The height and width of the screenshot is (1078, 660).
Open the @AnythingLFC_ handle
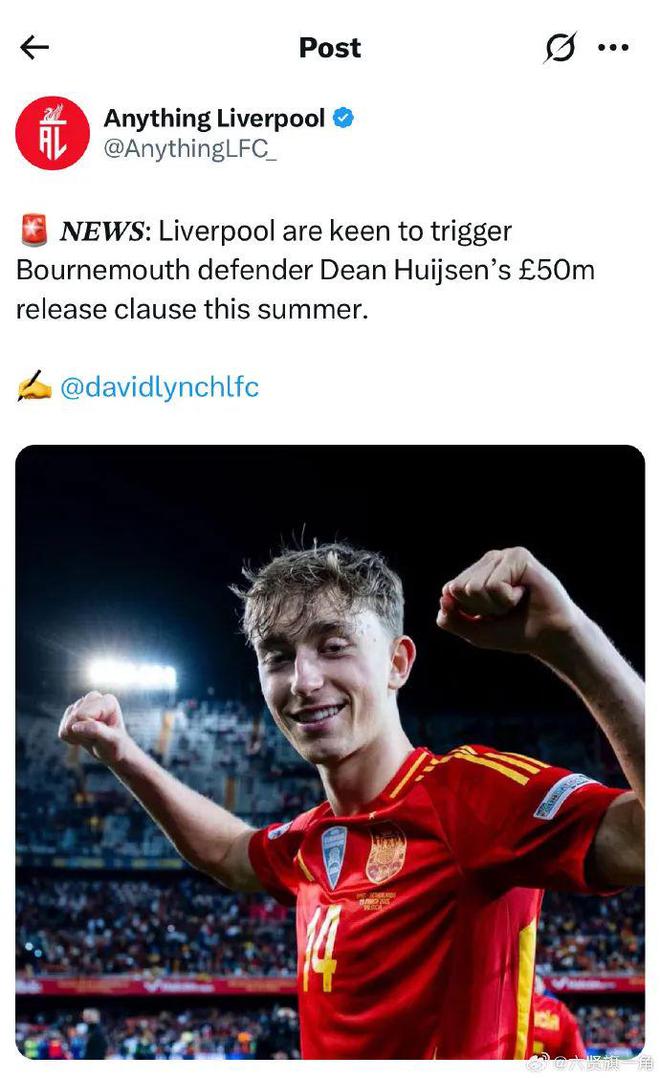(x=190, y=151)
